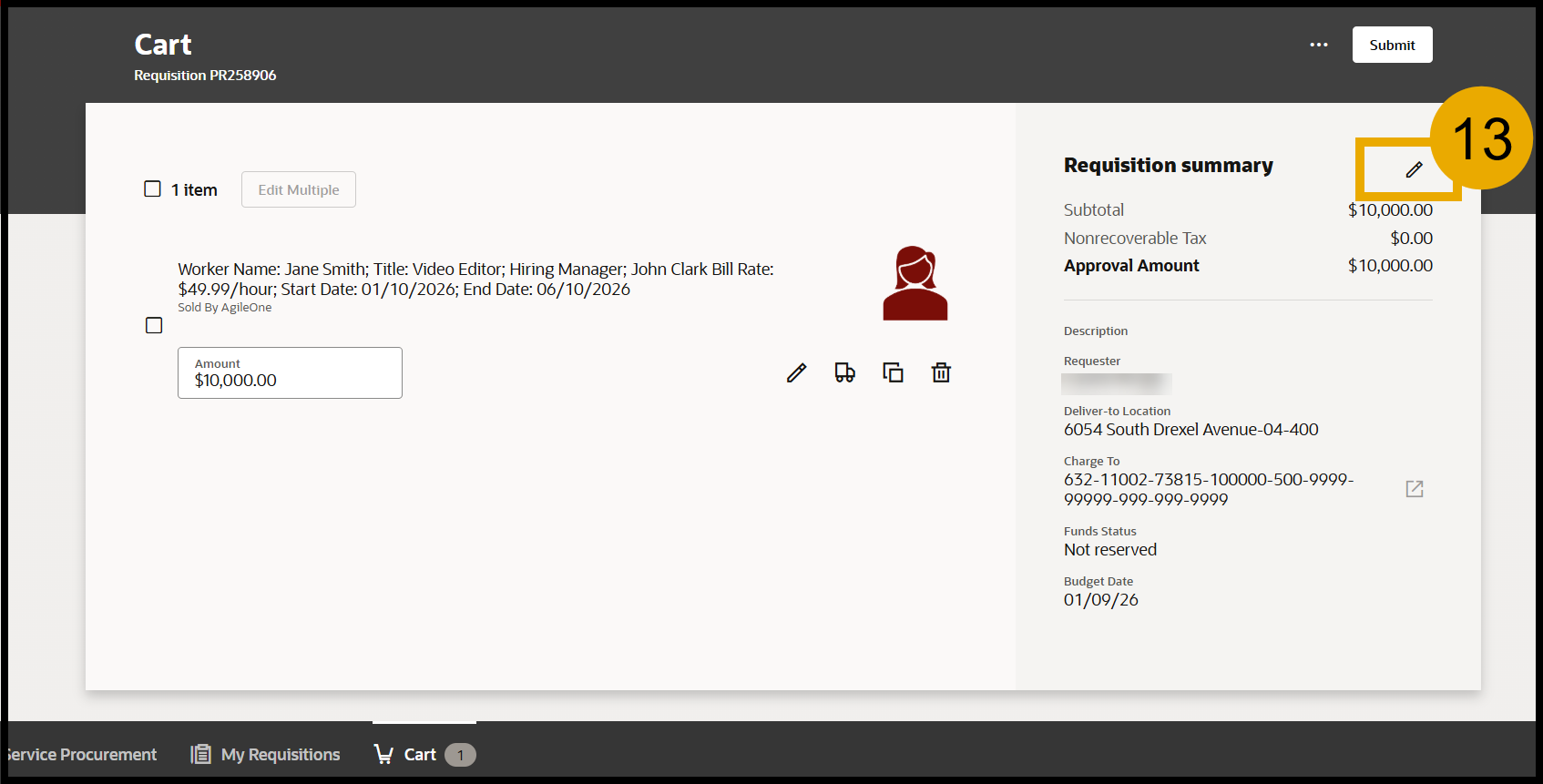1543x784 pixels.
Task: Click 'Requisition PR258906' header text
Action: click(205, 75)
